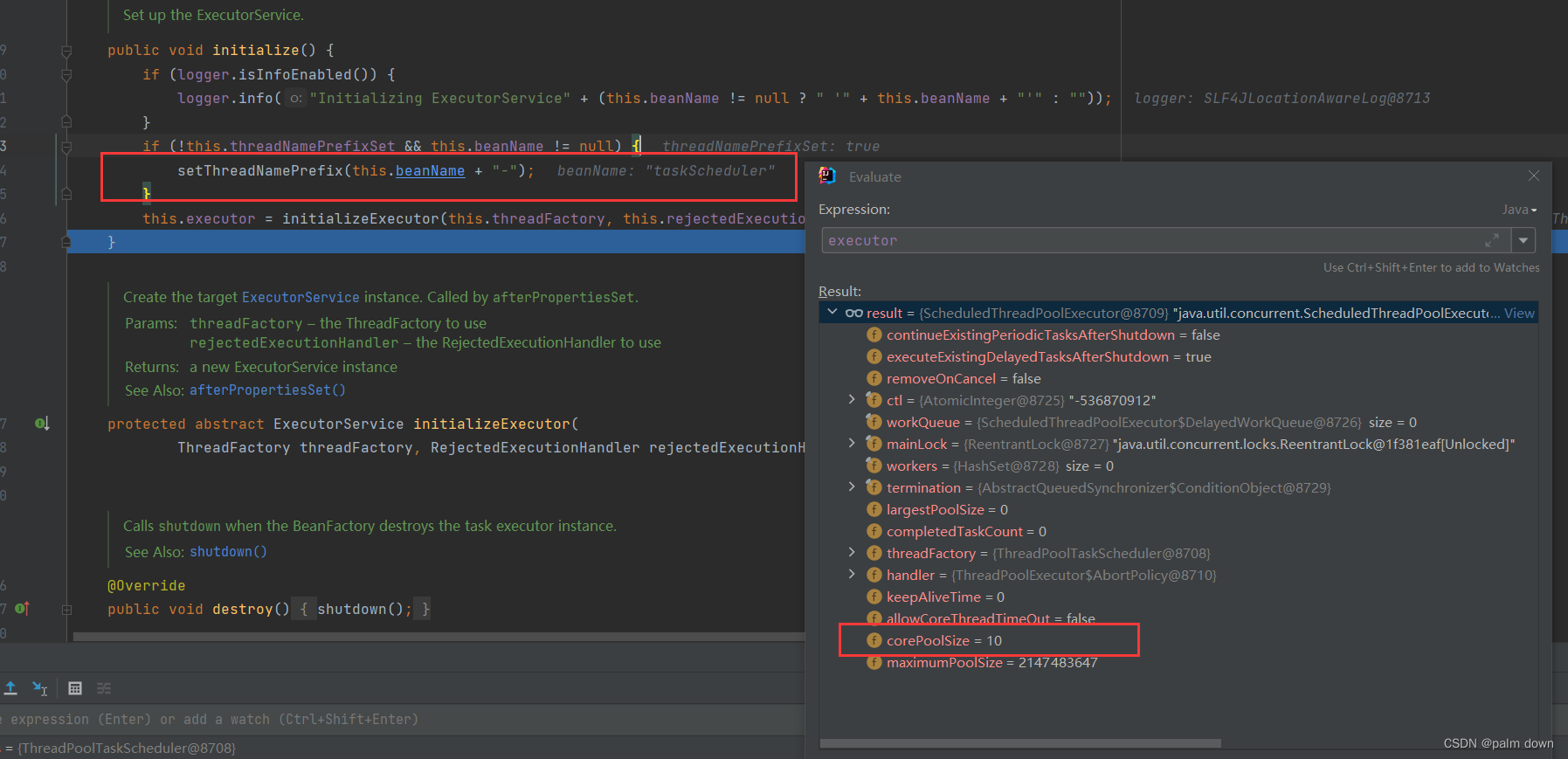
Task: Click field icon beside workers
Action: click(x=874, y=466)
